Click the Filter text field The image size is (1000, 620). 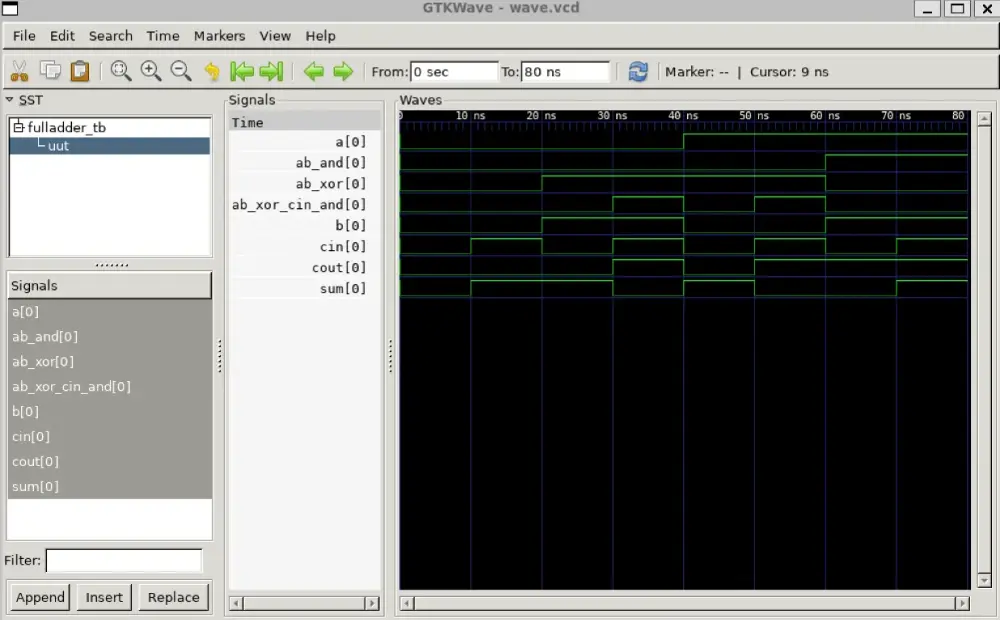pyautogui.click(x=123, y=561)
